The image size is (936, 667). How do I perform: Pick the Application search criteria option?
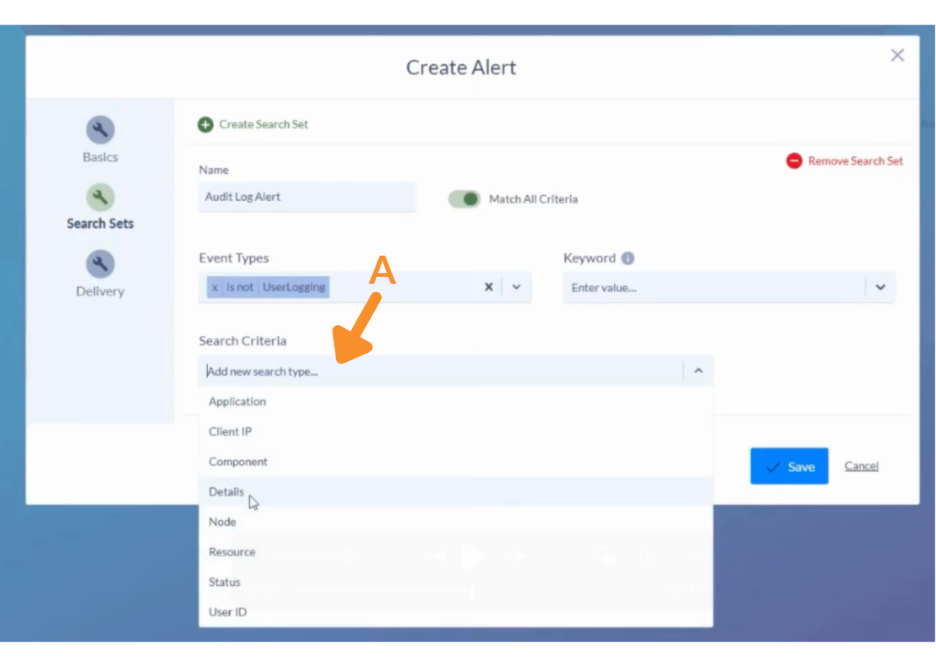[x=237, y=402]
